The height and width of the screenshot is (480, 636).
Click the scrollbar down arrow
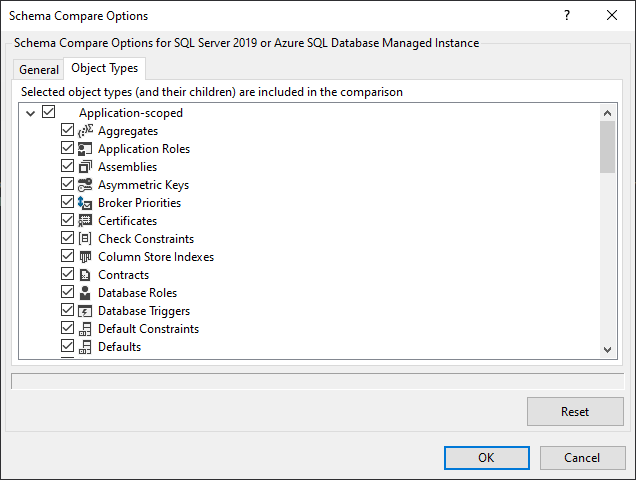(607, 350)
